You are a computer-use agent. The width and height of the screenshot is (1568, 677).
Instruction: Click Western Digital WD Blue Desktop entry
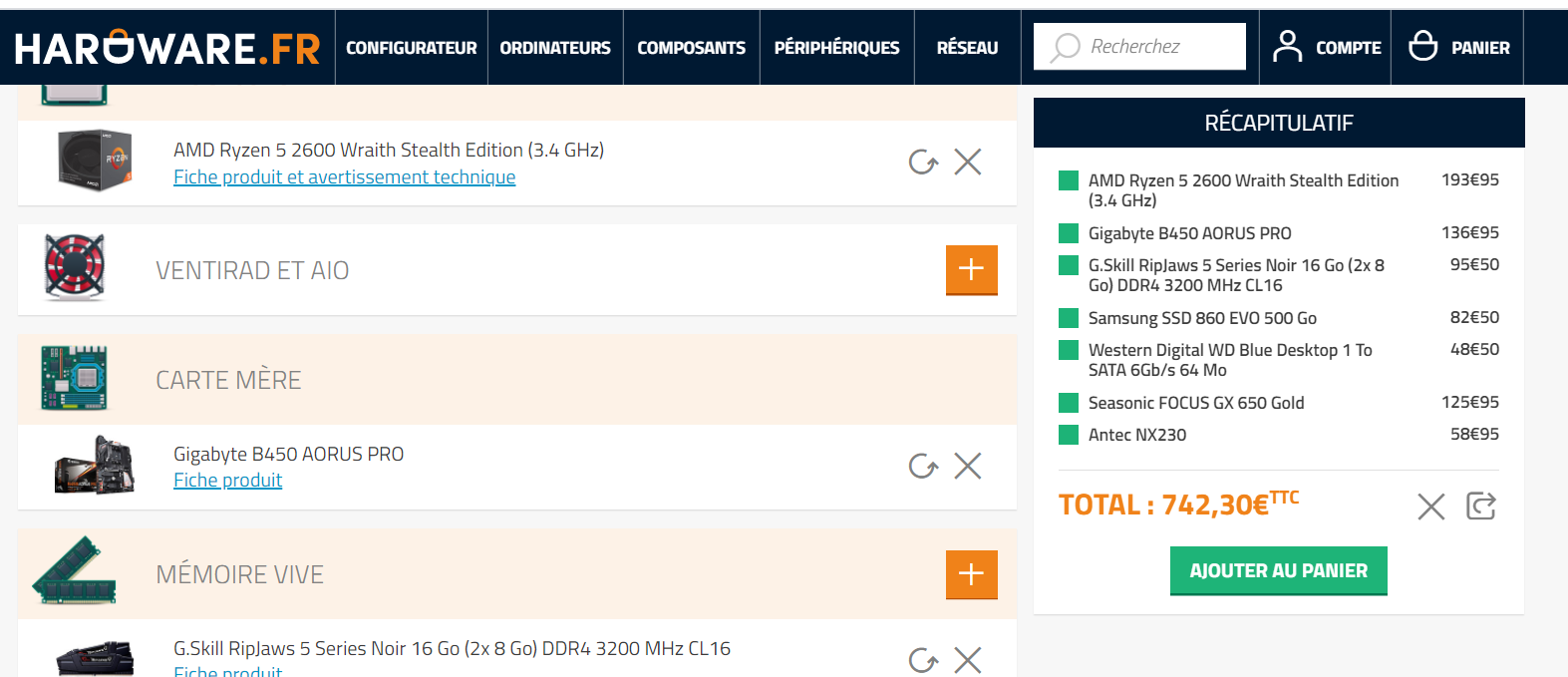click(1230, 360)
